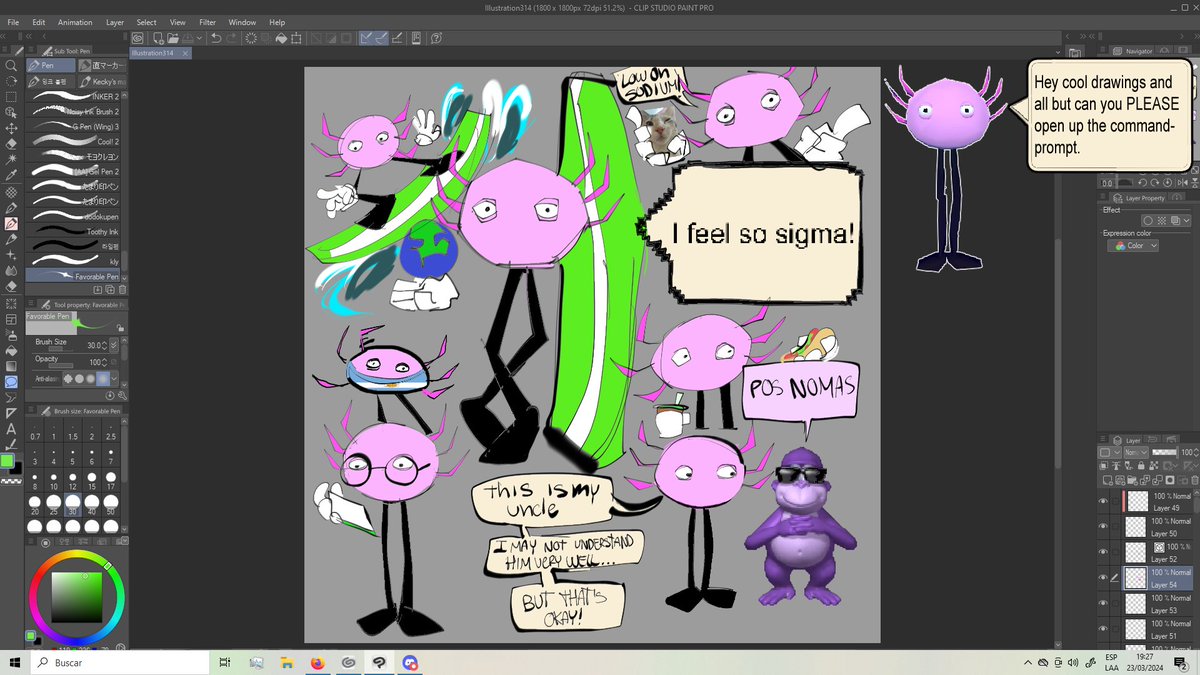Open the Tool property panel menu
The width and height of the screenshot is (1200, 675).
click(31, 302)
